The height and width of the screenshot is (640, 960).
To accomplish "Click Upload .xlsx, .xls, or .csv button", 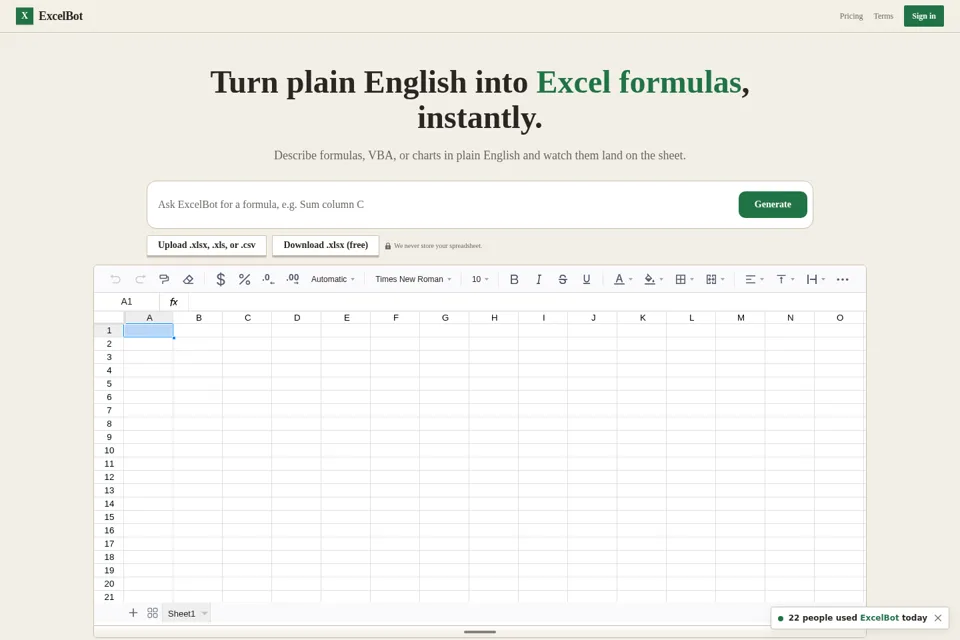I will [206, 245].
